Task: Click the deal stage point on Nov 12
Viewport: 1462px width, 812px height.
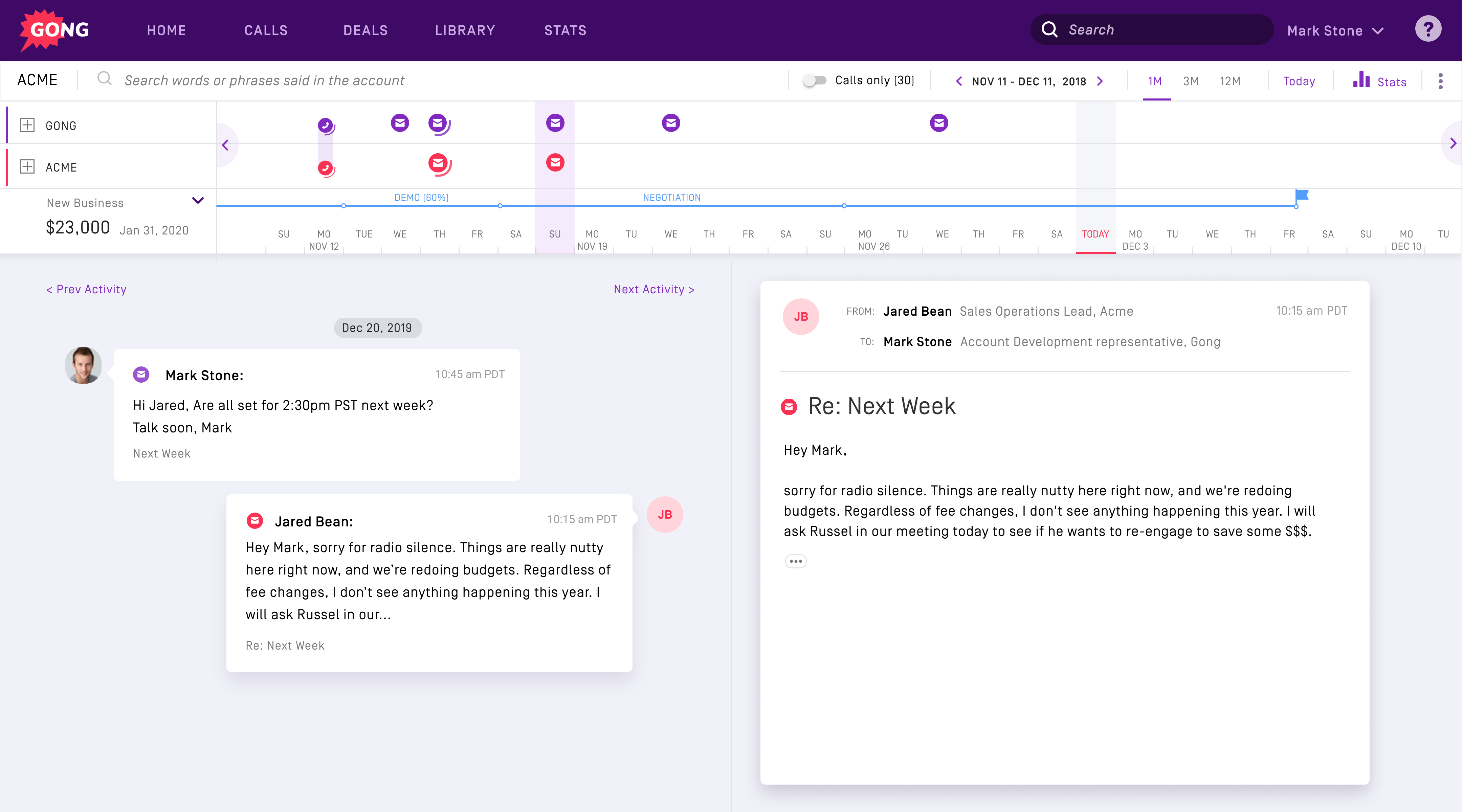Action: click(344, 206)
